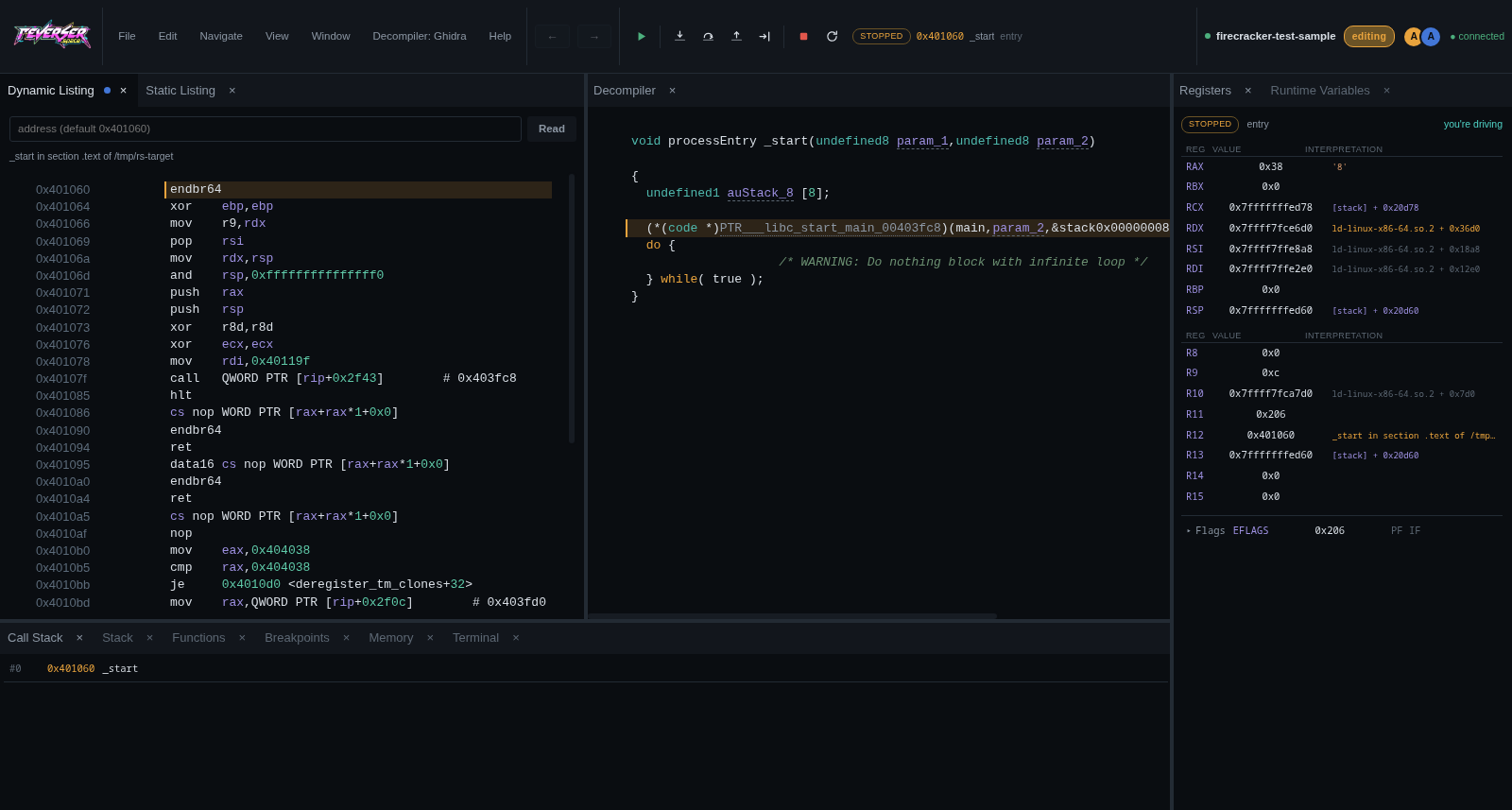The width and height of the screenshot is (1512, 810).
Task: Close the Breakpoints tab
Action: 346,638
